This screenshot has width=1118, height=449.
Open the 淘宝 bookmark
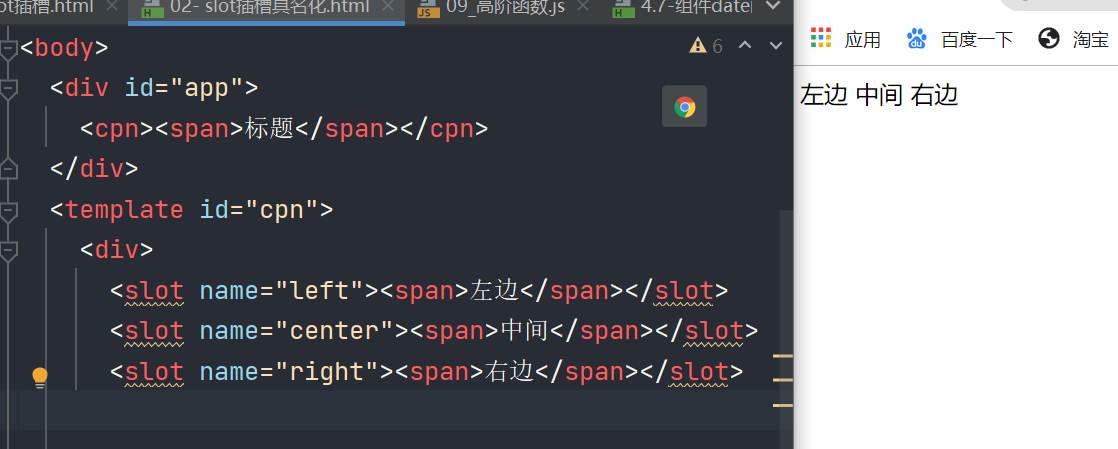(x=1074, y=39)
